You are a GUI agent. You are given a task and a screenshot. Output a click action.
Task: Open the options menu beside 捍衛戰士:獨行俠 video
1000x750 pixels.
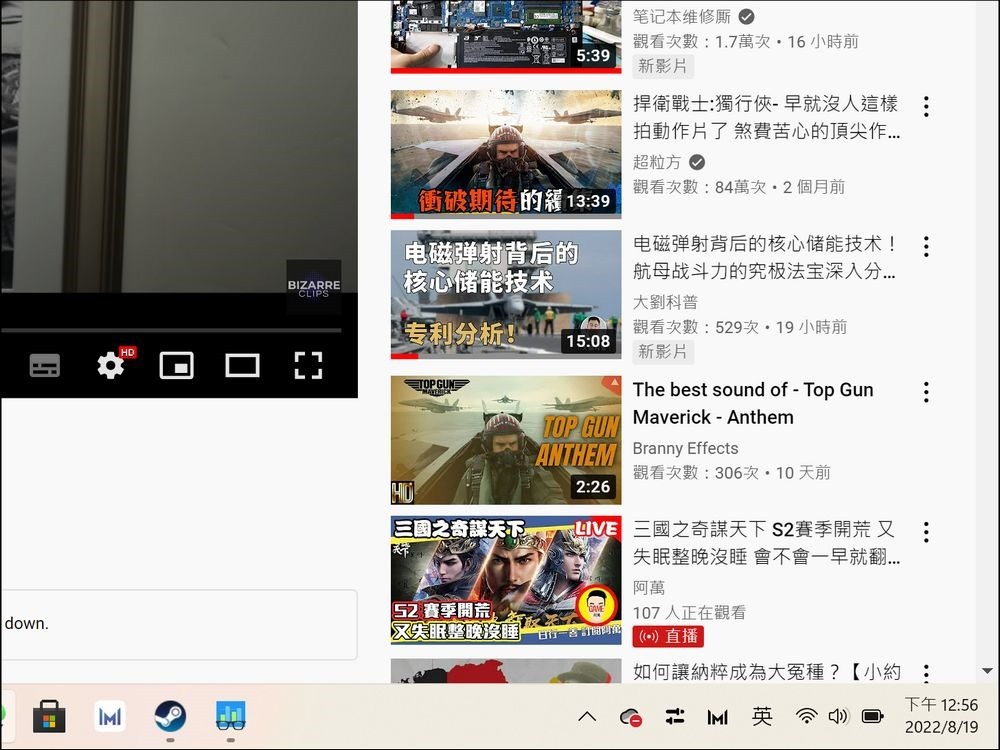tap(926, 106)
